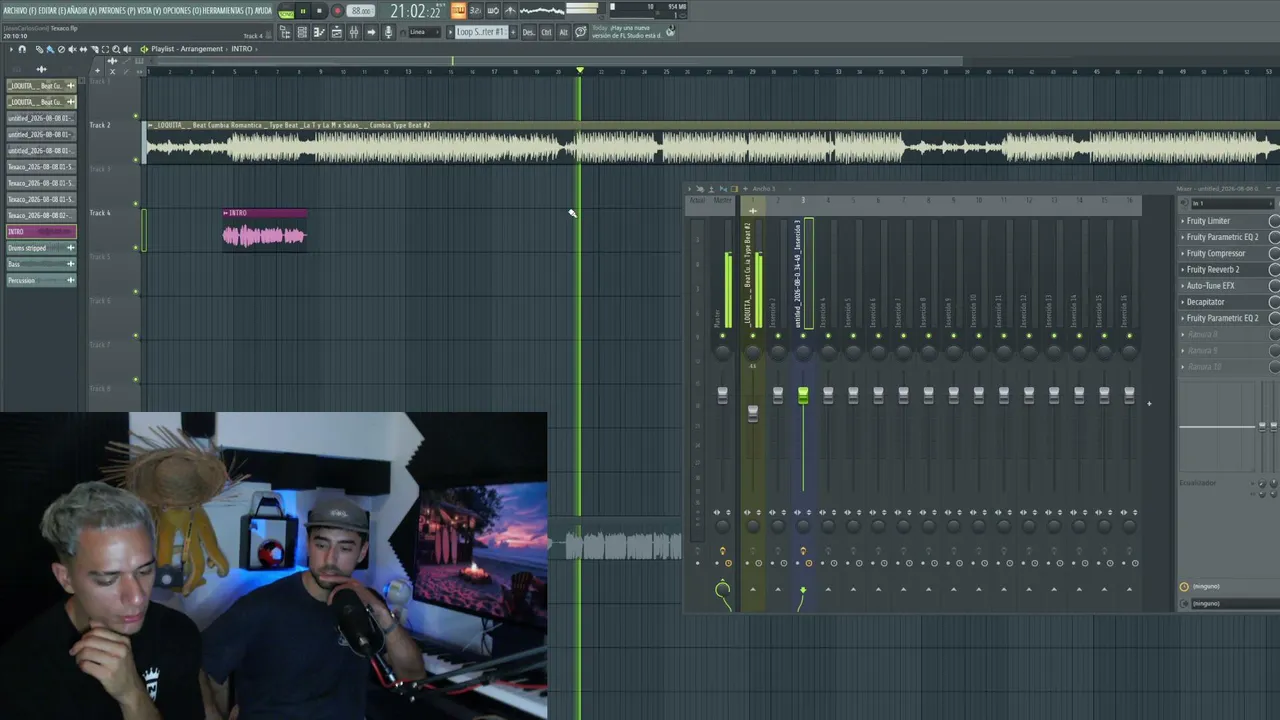This screenshot has height=720, width=1280.
Task: Expand the Decapitator slot arrow
Action: (1183, 302)
